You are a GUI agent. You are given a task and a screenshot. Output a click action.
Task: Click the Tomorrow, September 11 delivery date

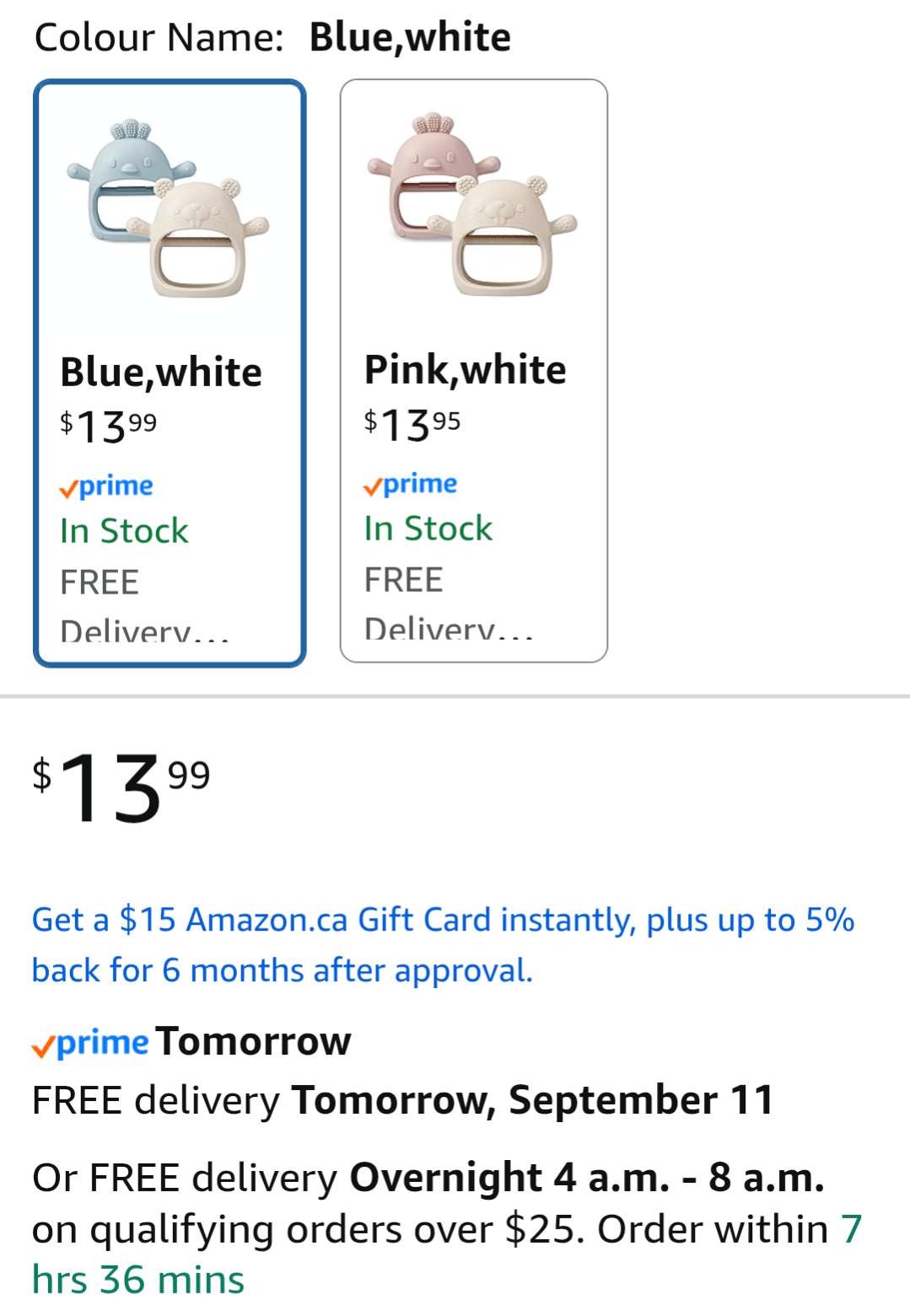tap(531, 1100)
